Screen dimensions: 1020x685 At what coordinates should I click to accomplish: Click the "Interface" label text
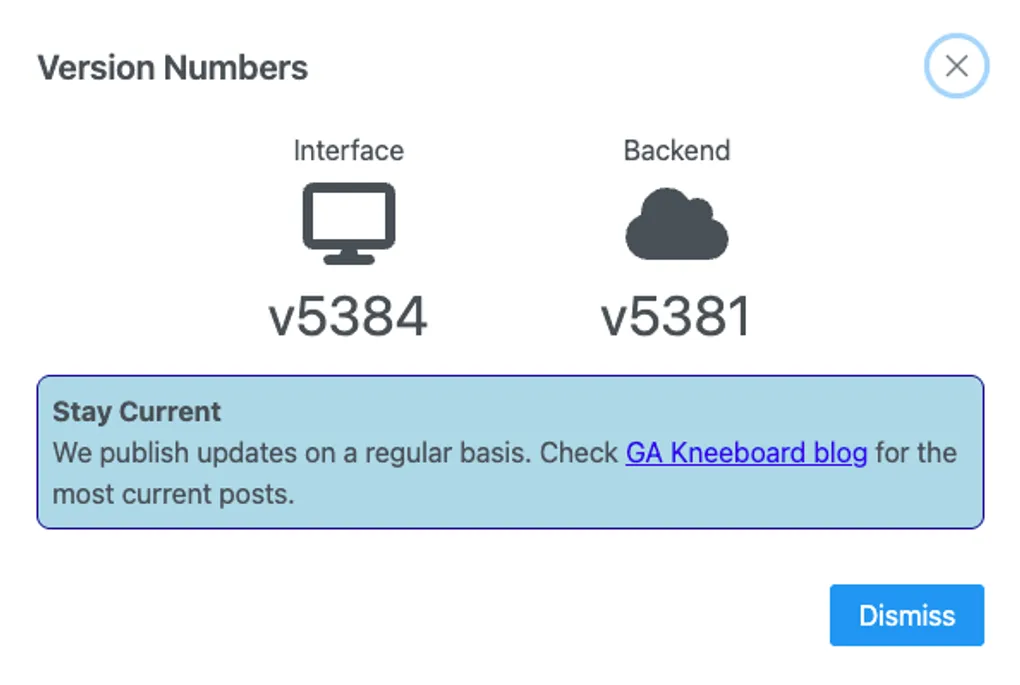(x=348, y=151)
